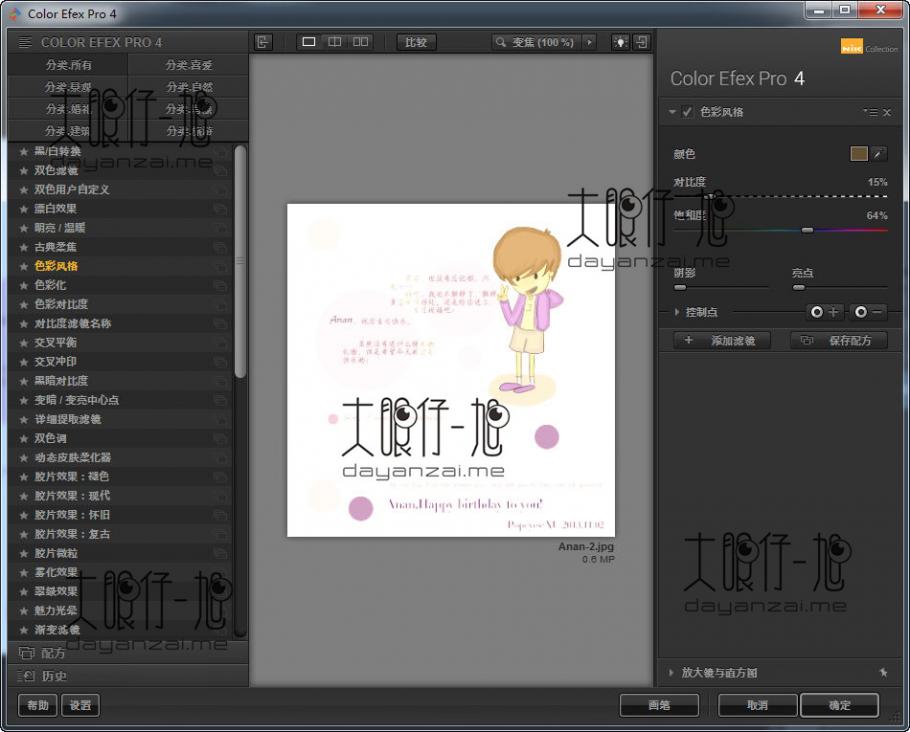Open the 色彩风格 filter options menu
910x732 pixels.
[872, 112]
